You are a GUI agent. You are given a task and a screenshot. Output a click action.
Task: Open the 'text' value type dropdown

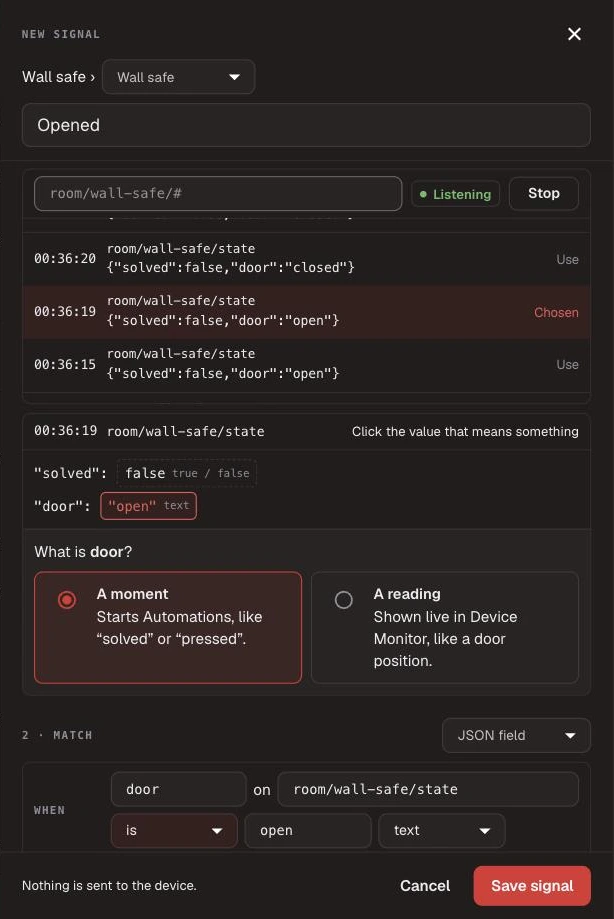click(x=442, y=830)
